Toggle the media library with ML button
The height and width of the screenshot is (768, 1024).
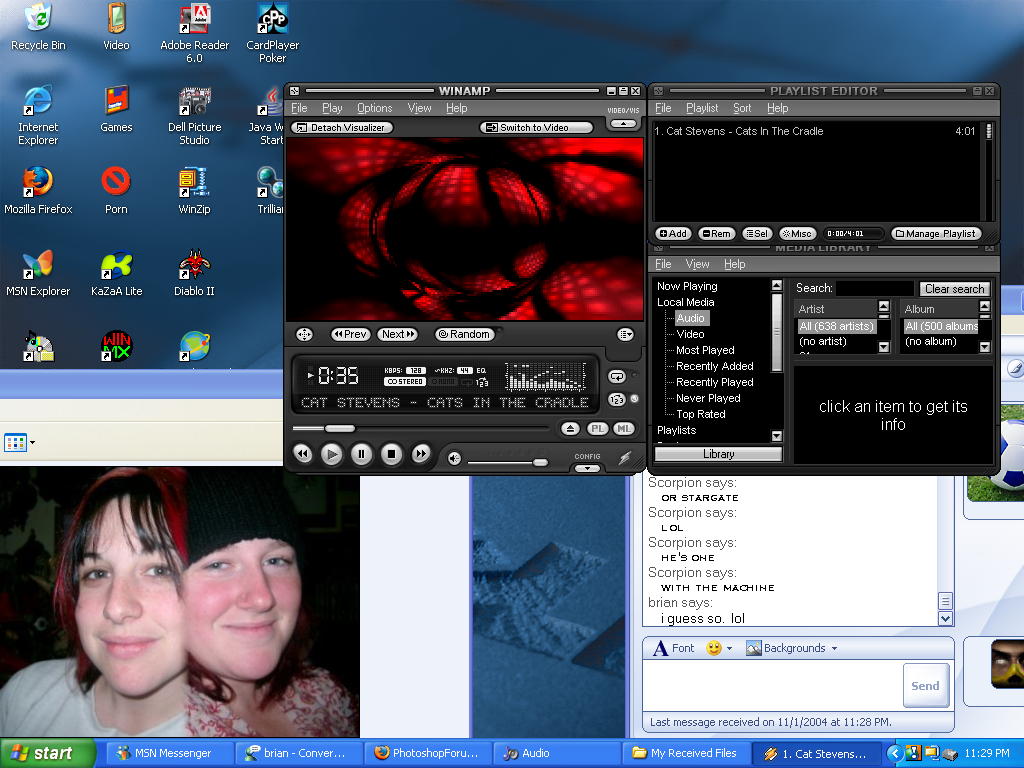pyautogui.click(x=623, y=429)
